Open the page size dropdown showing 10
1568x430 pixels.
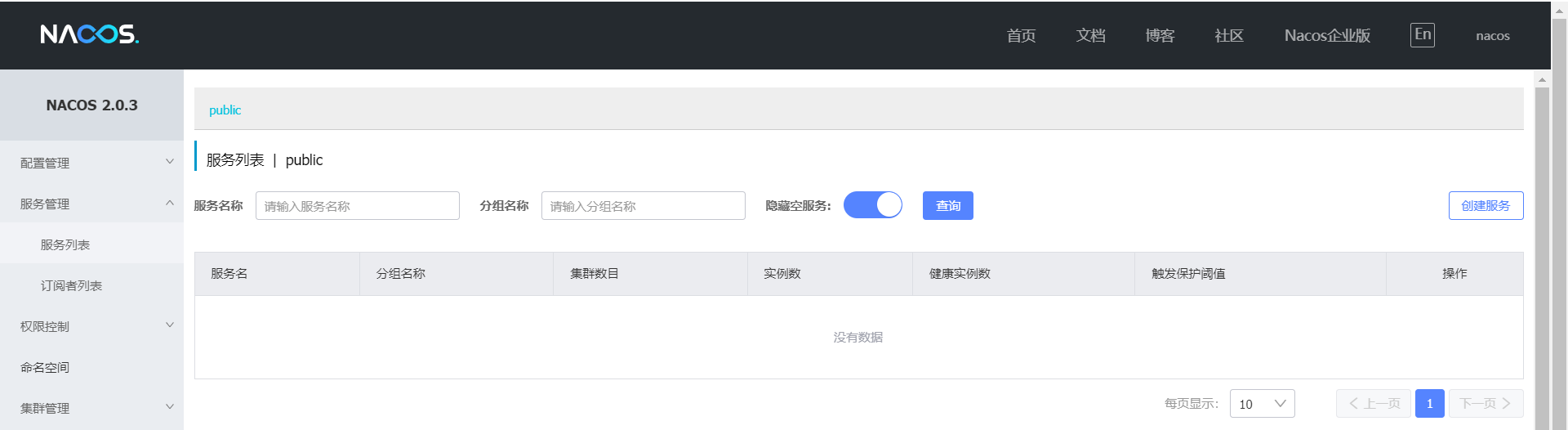(x=1262, y=404)
